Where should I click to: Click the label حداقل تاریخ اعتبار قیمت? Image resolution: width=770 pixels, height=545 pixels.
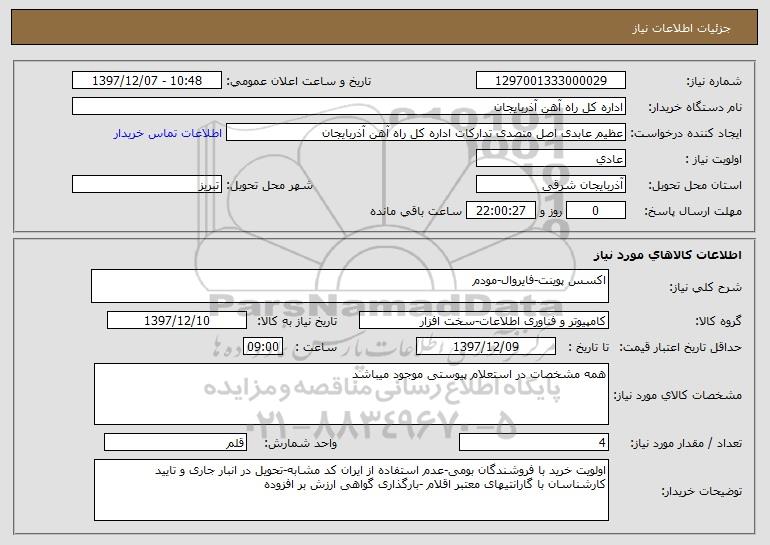[x=680, y=347]
